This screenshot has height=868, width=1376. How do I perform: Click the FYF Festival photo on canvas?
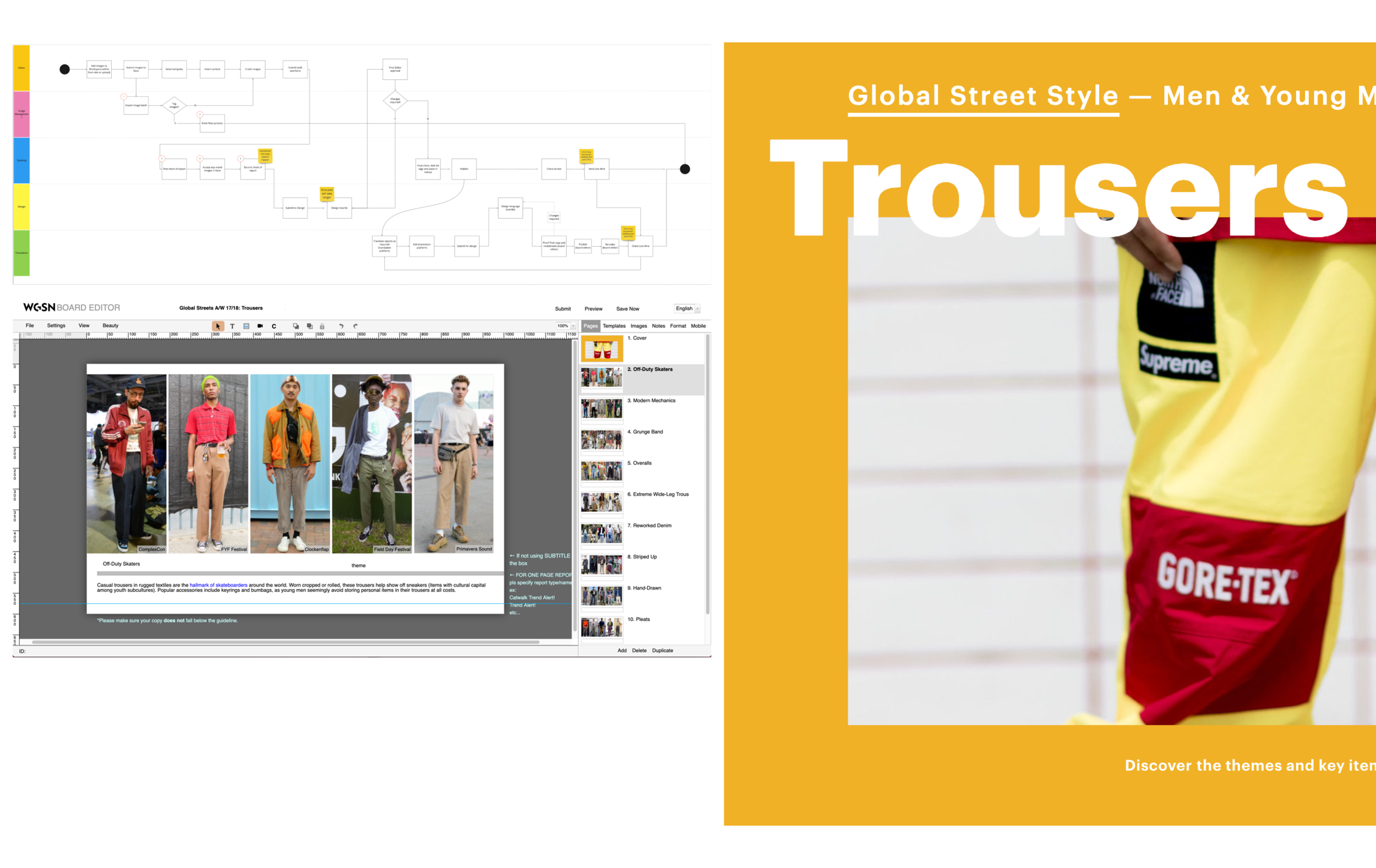coord(208,464)
